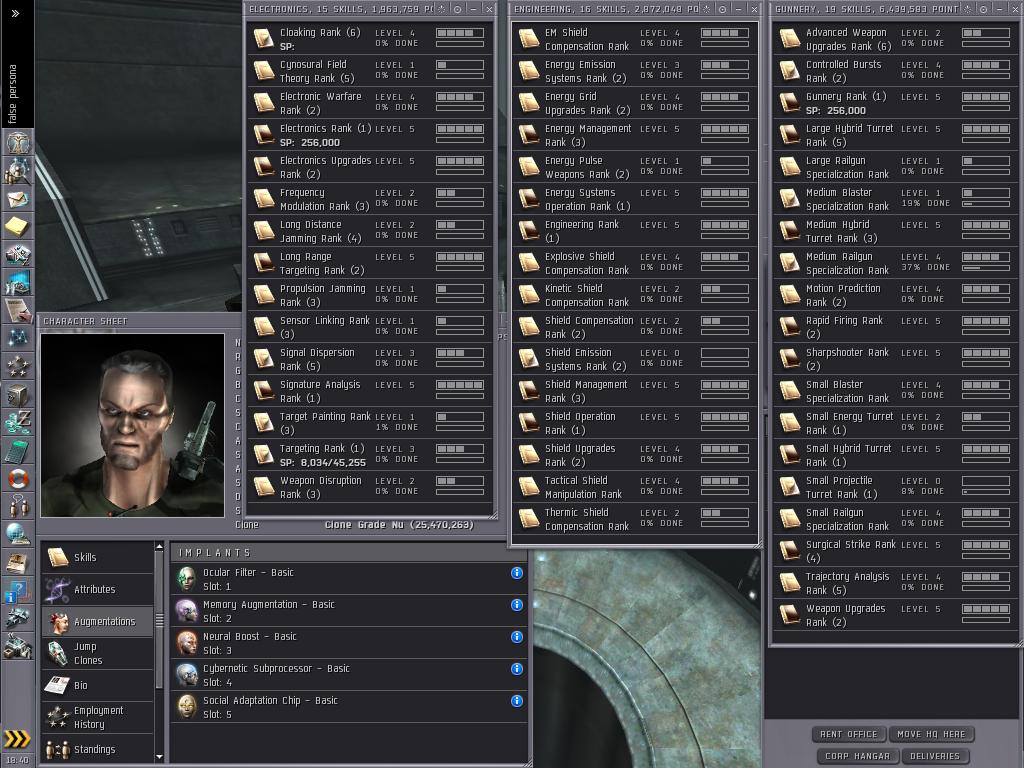Minimize the Gunnery skills window
1024x768 pixels.
pyautogui.click(x=1000, y=9)
